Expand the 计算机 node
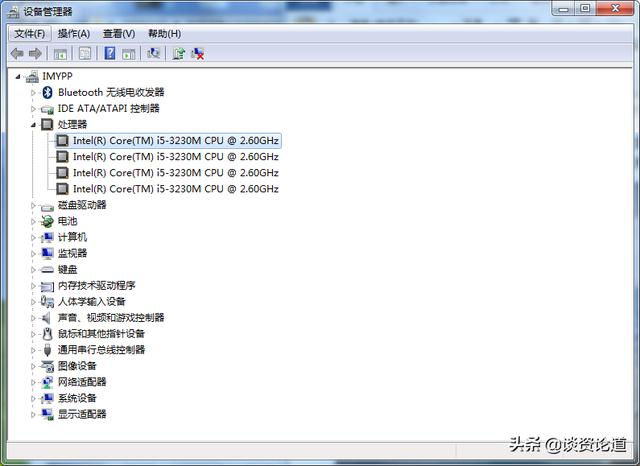640x466 pixels. (33, 237)
